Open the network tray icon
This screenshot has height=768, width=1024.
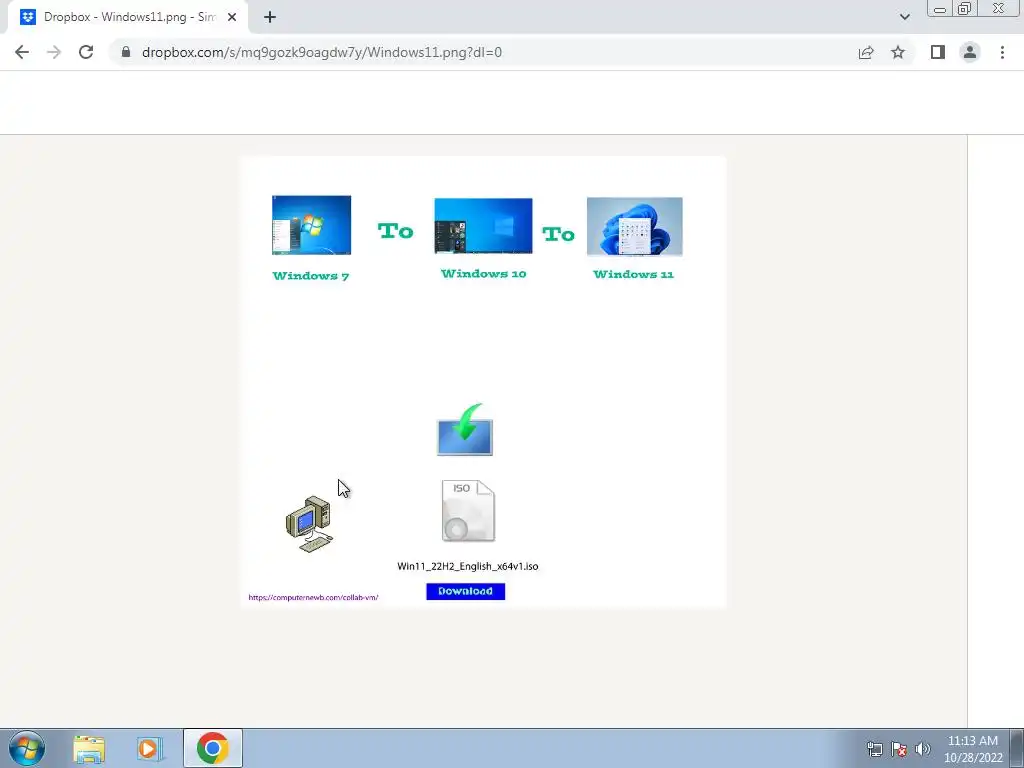point(874,749)
